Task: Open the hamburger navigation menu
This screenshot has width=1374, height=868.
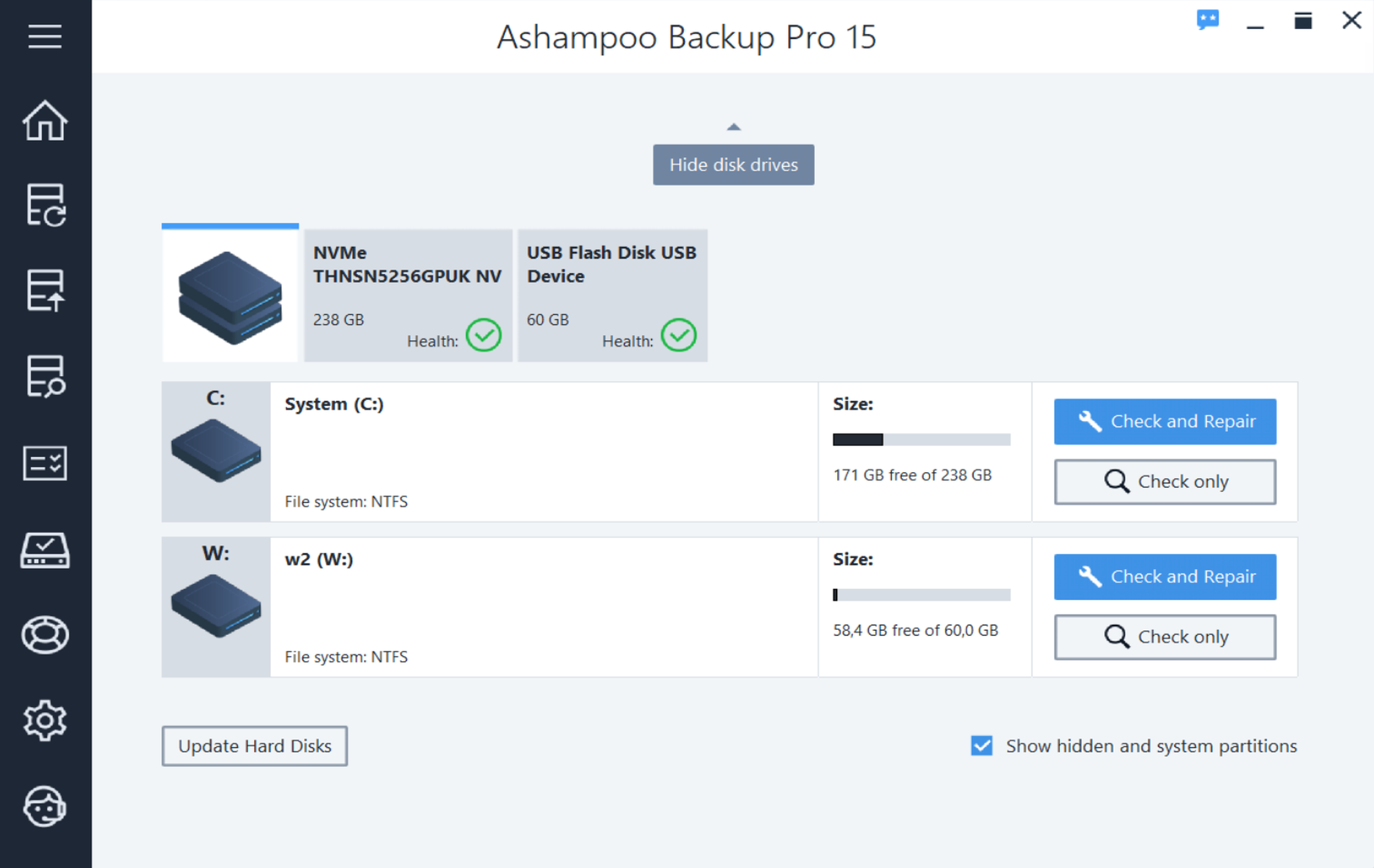Action: [x=44, y=36]
